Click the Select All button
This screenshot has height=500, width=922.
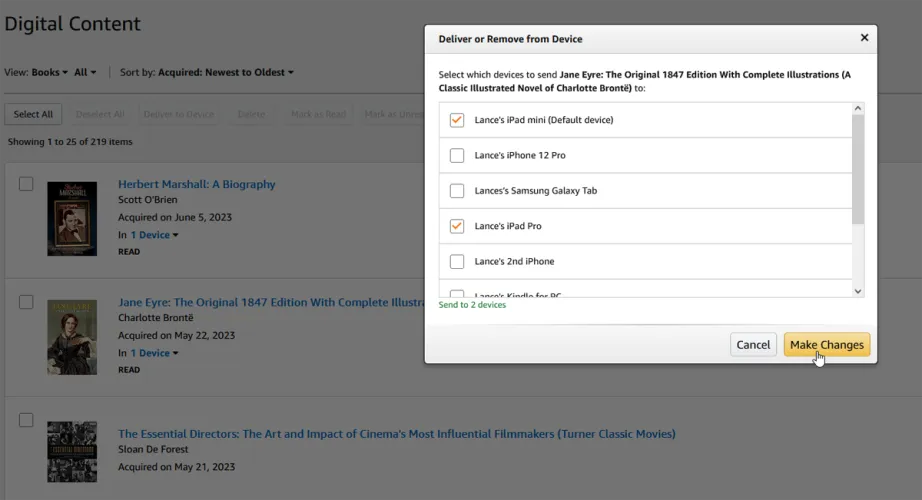34,114
